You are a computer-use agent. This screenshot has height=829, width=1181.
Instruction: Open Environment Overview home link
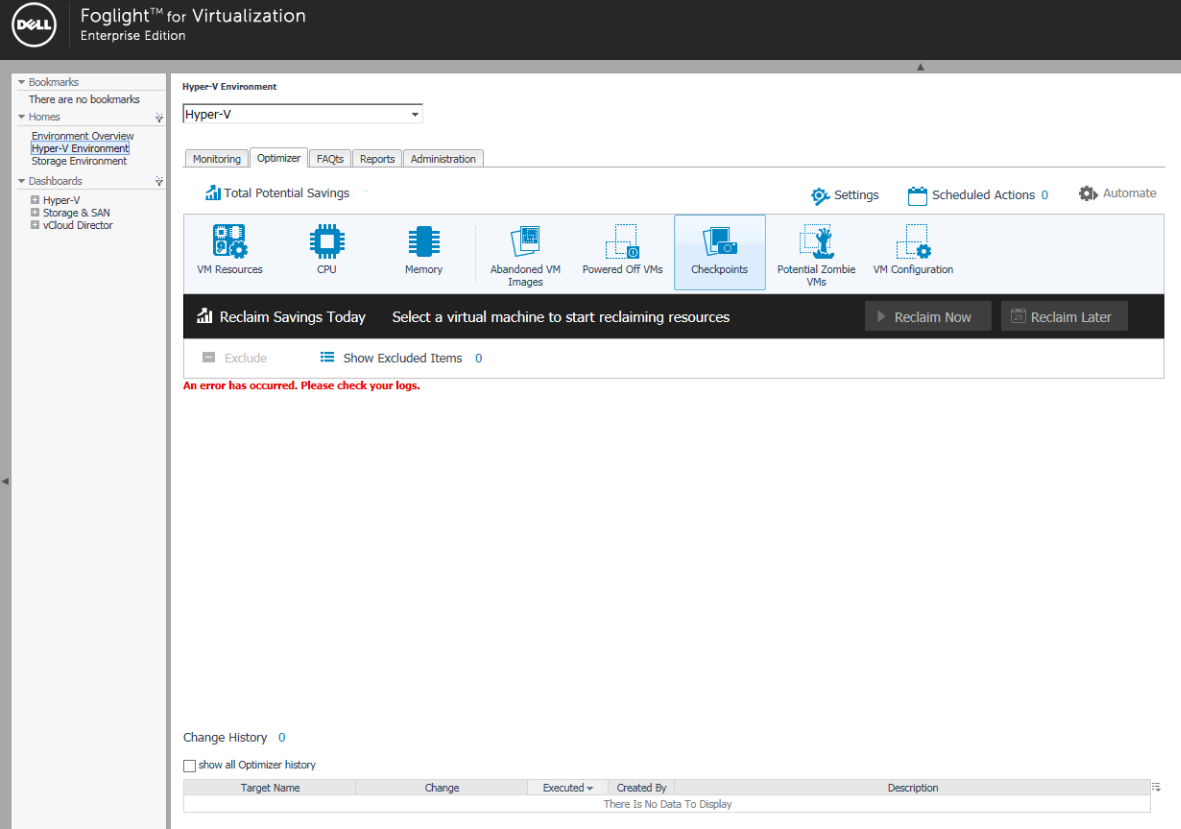pyautogui.click(x=83, y=136)
